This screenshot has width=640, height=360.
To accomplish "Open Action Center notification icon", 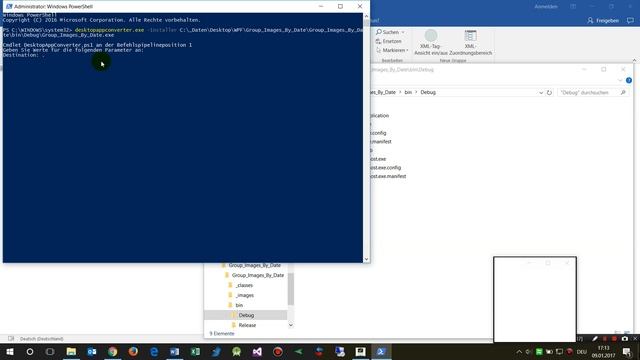I will tap(627, 351).
